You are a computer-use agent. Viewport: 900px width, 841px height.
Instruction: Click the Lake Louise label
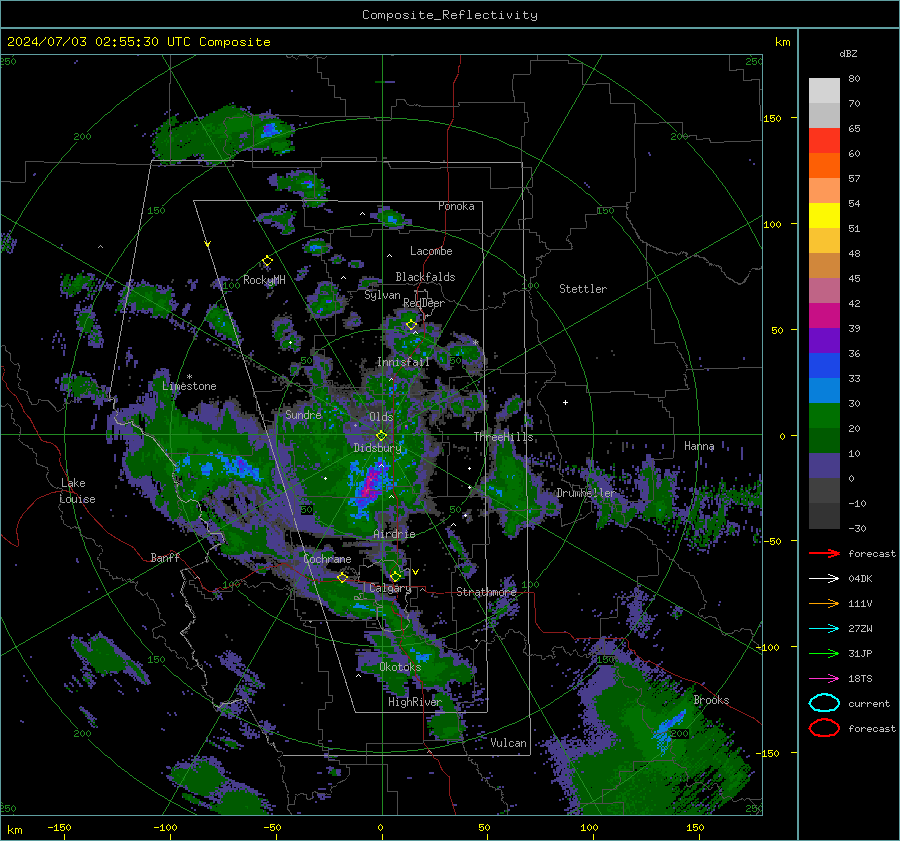pos(77,491)
